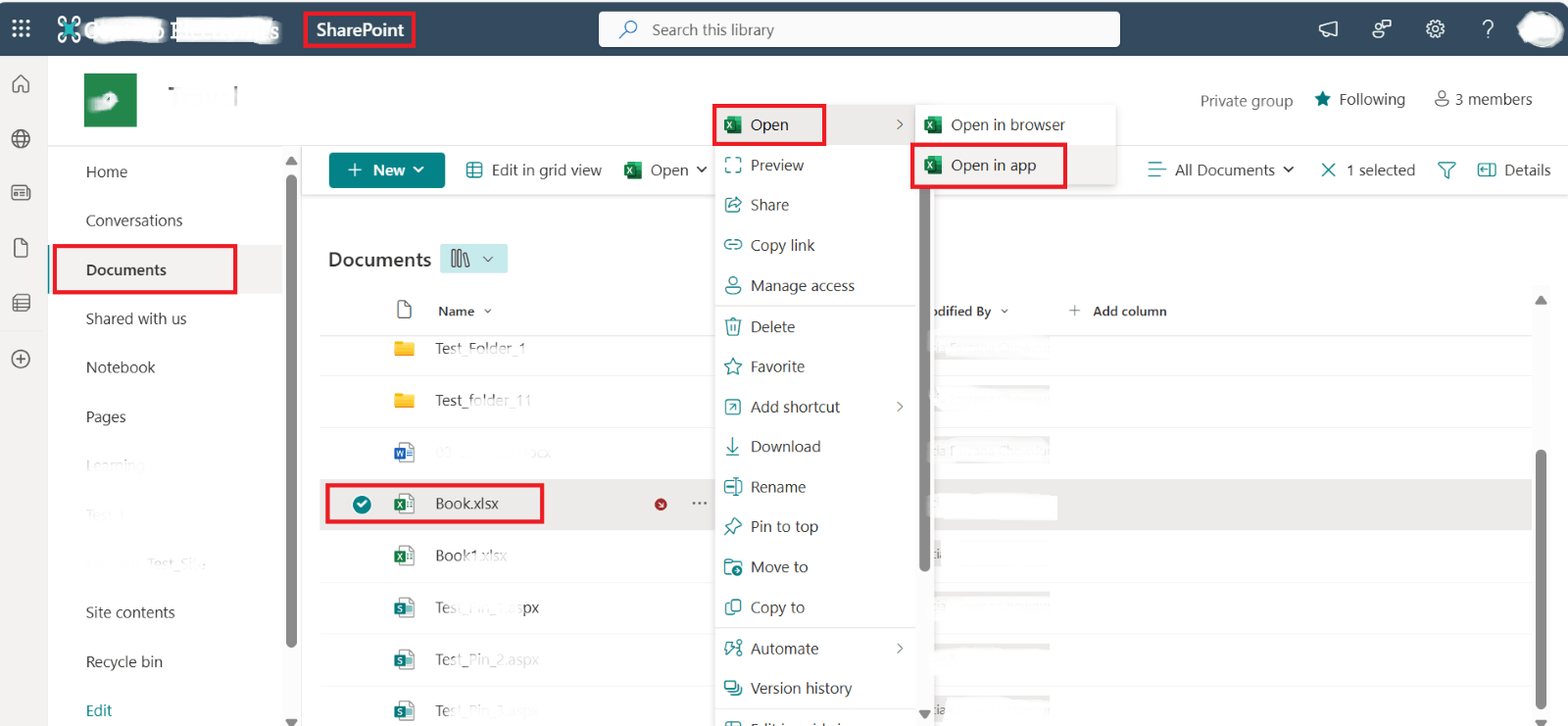This screenshot has height=726, width=1568.
Task: Select Share from context menu
Action: 814,206
